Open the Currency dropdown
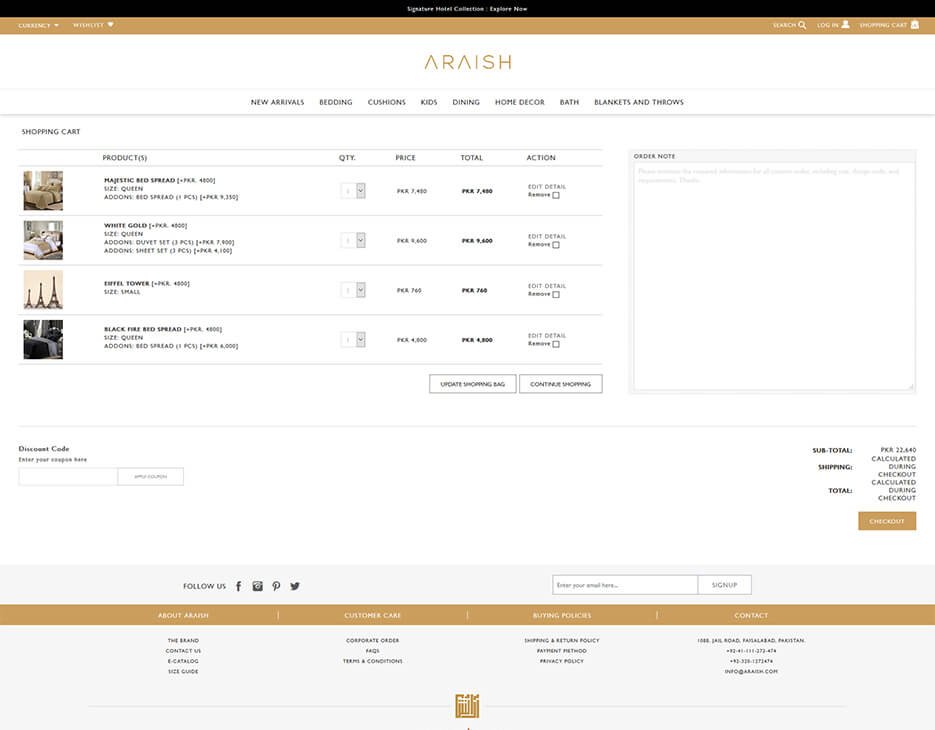 click(39, 25)
